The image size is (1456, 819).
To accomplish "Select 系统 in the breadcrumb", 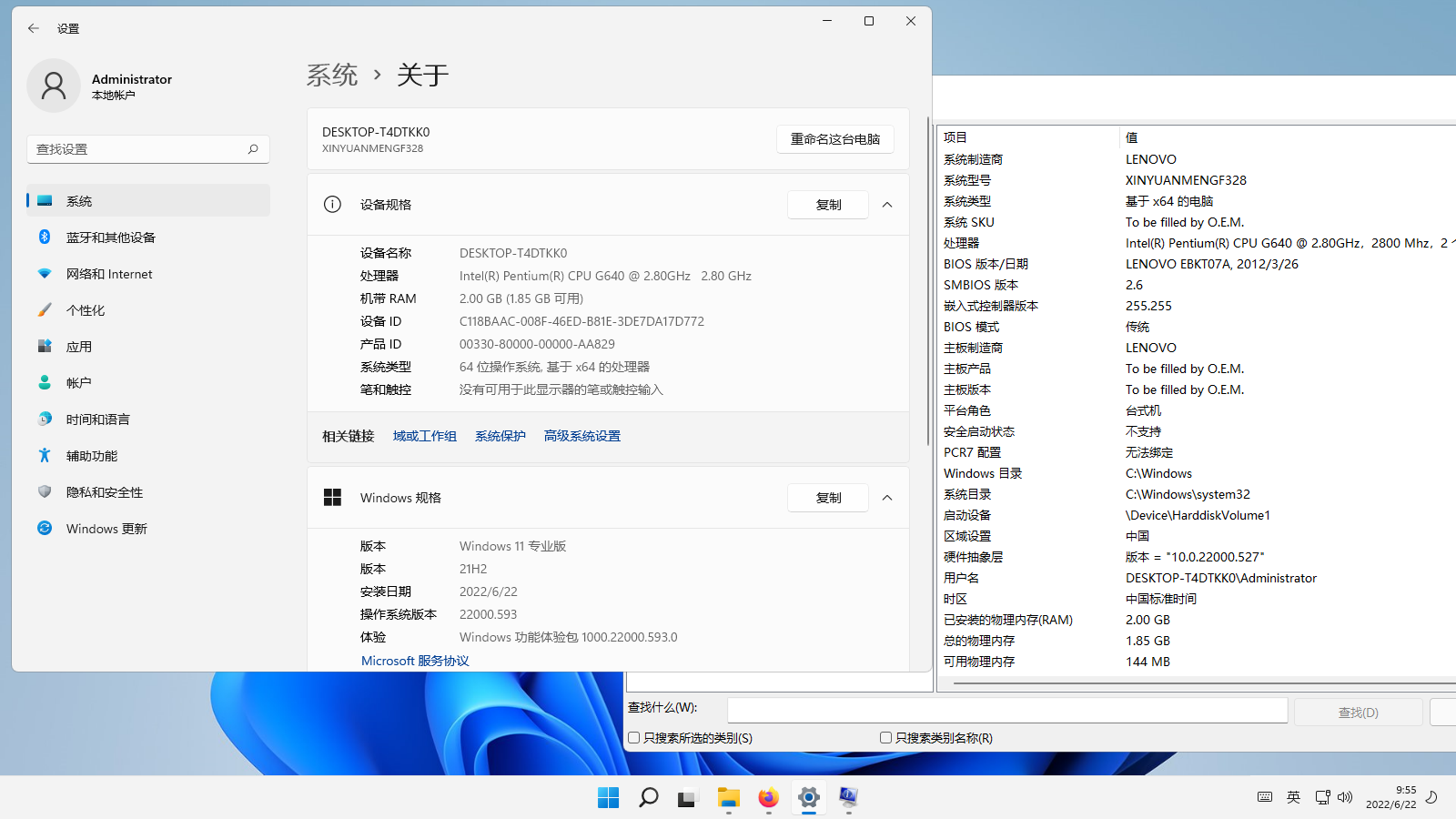I will 333,75.
